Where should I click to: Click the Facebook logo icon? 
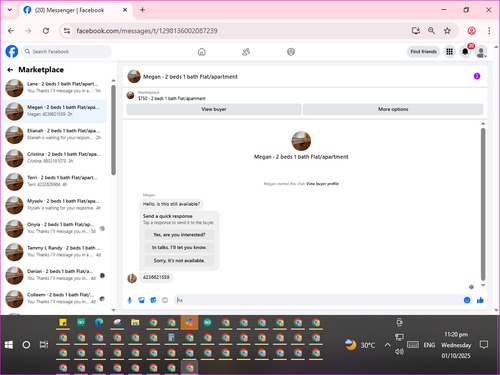[12, 52]
